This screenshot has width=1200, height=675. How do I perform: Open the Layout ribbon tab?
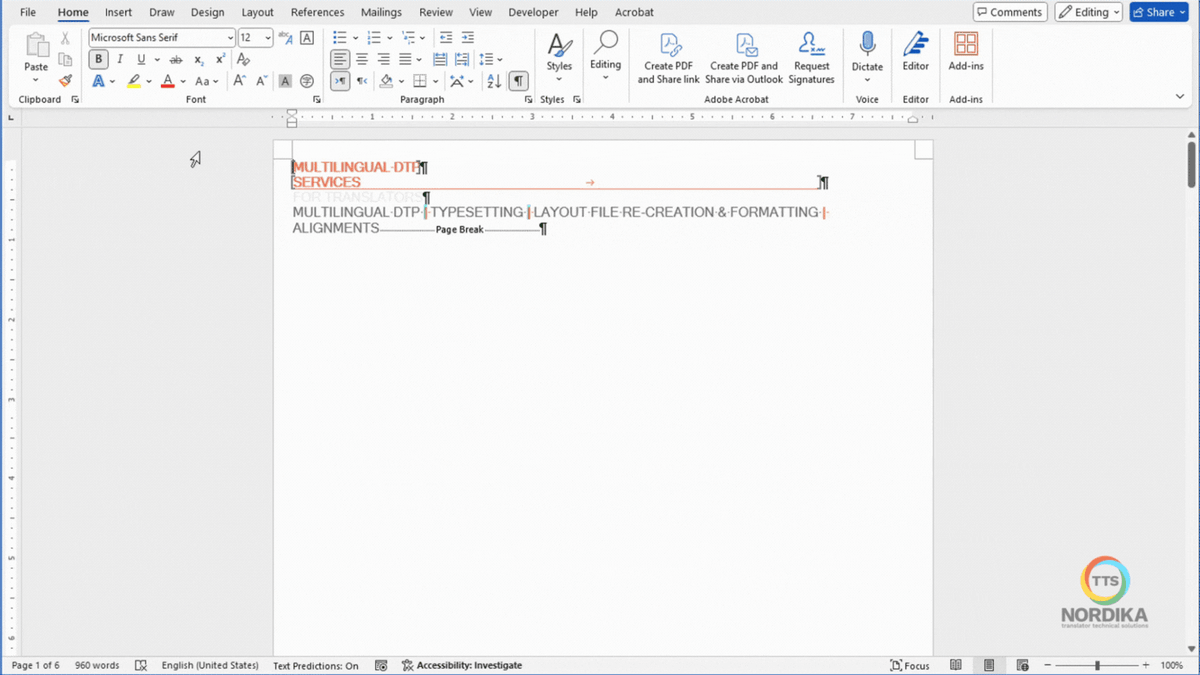pos(257,12)
